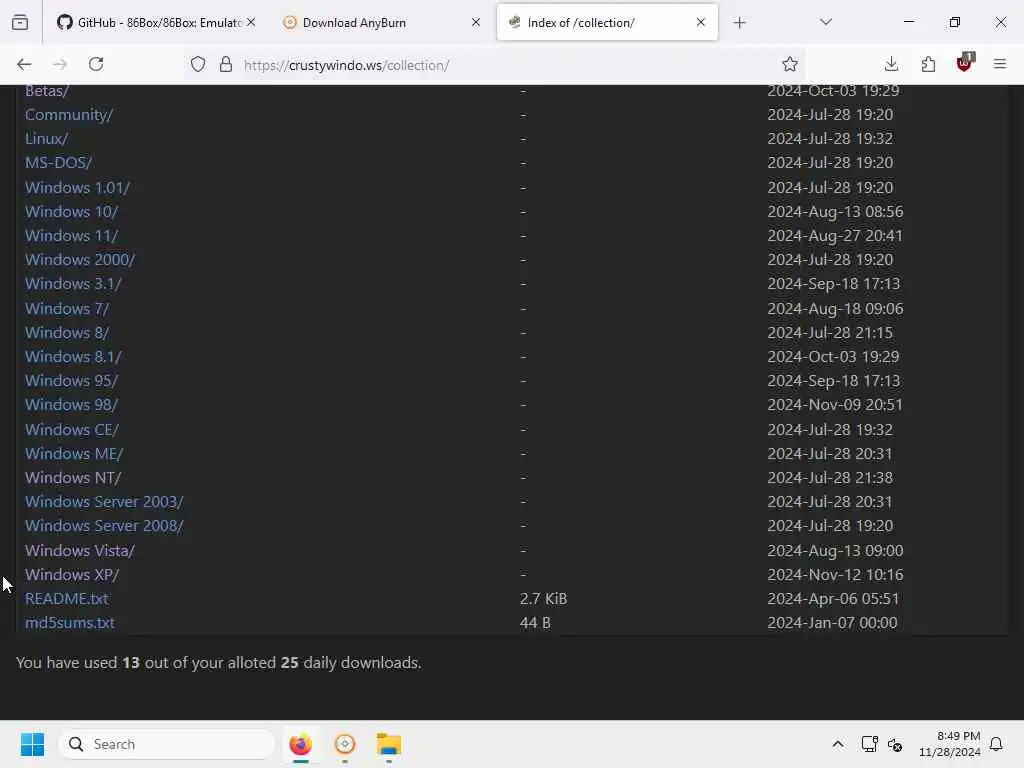Click the 44 B size value
The height and width of the screenshot is (768, 1024).
(x=535, y=623)
